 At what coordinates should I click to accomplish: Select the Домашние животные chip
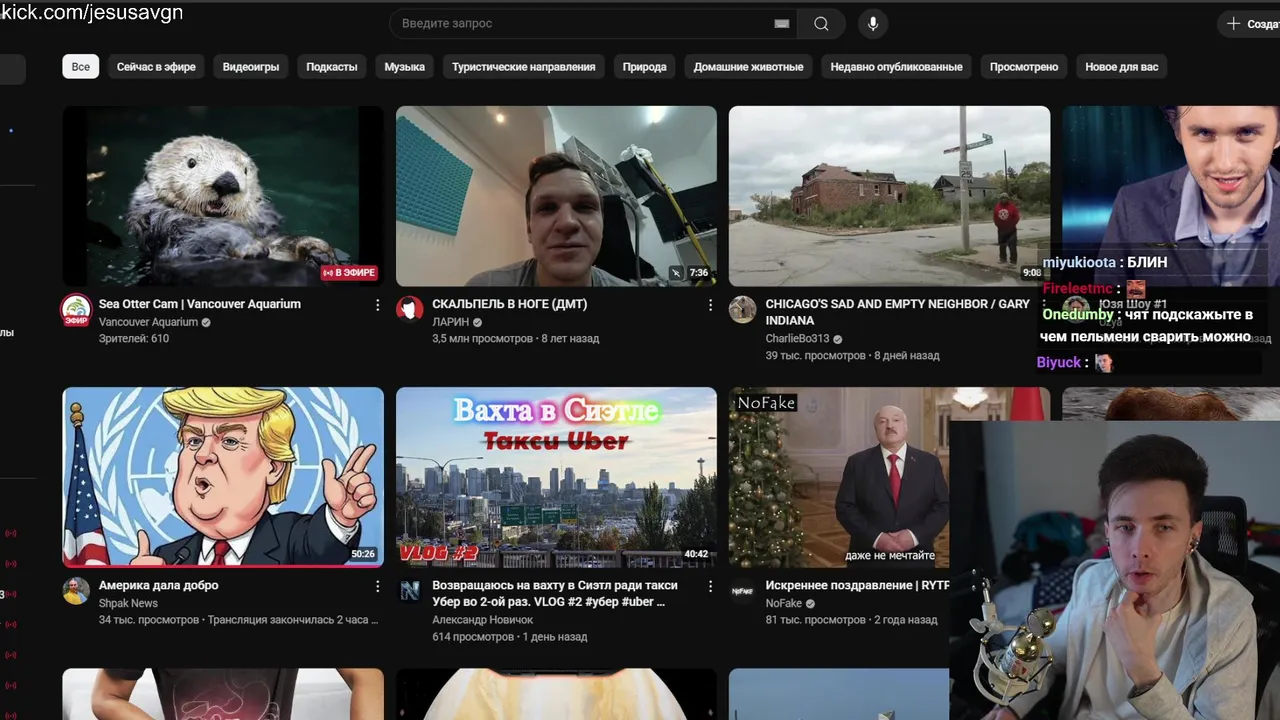748,67
